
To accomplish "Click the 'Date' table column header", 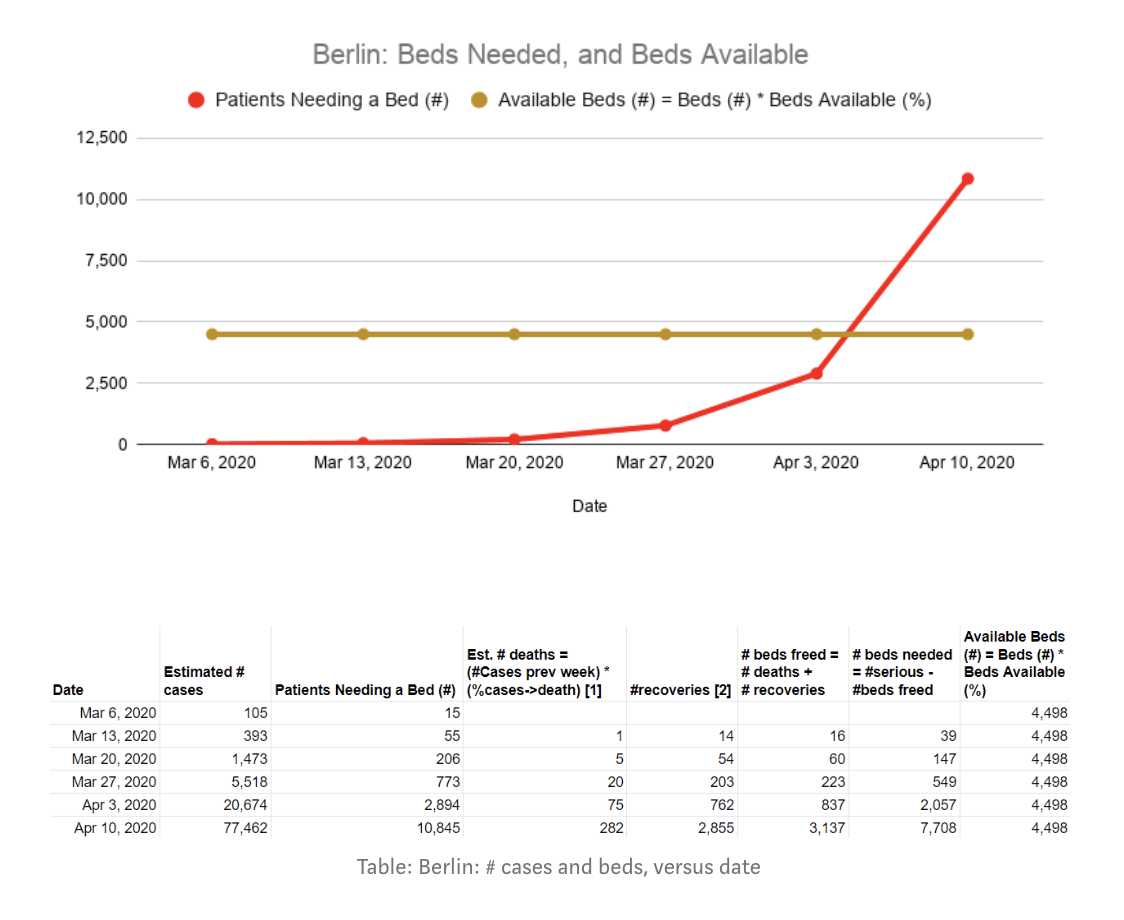I will pyautogui.click(x=68, y=690).
